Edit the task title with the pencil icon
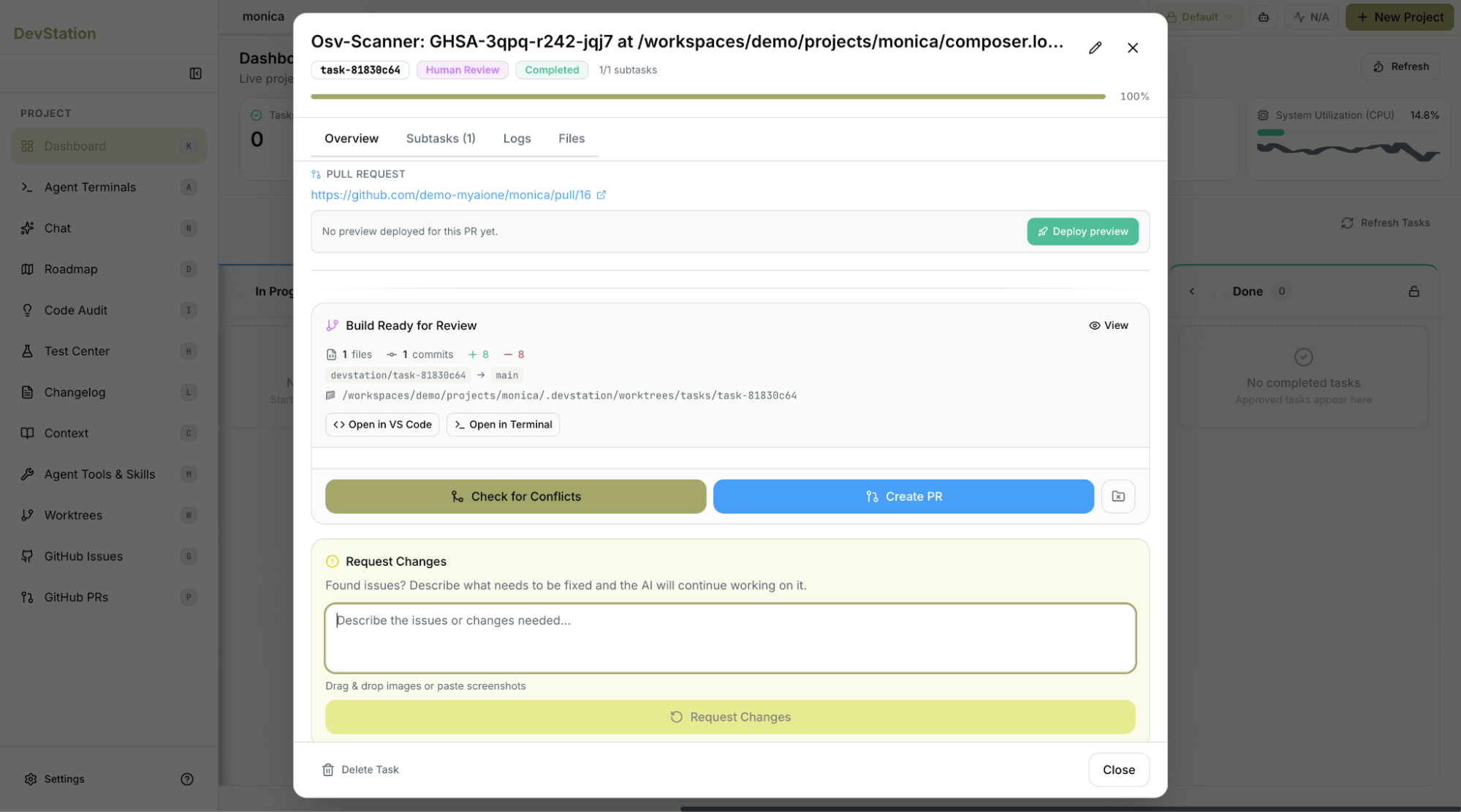This screenshot has height=812, width=1461. point(1094,48)
